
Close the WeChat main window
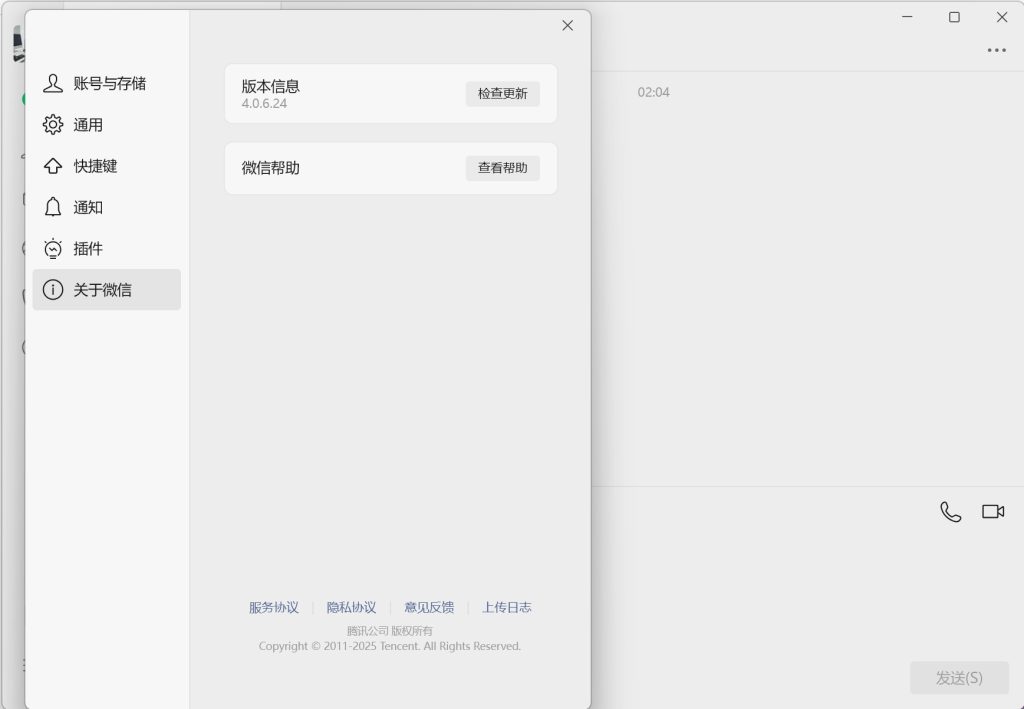(1002, 17)
